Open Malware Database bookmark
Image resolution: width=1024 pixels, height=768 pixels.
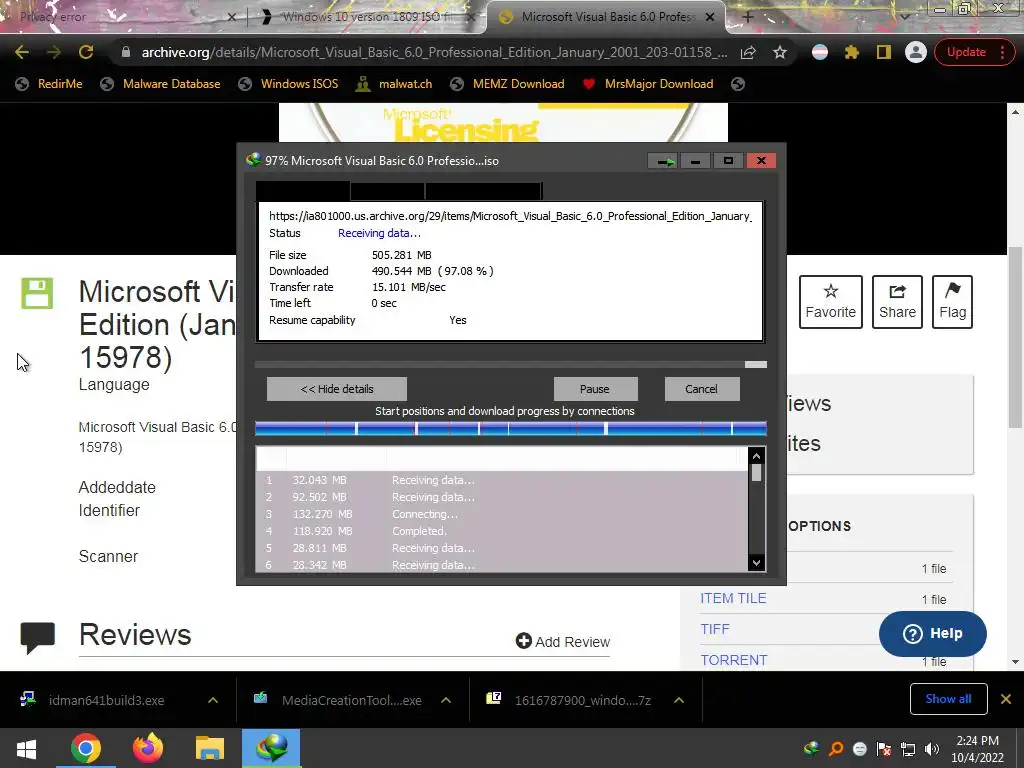coord(161,84)
